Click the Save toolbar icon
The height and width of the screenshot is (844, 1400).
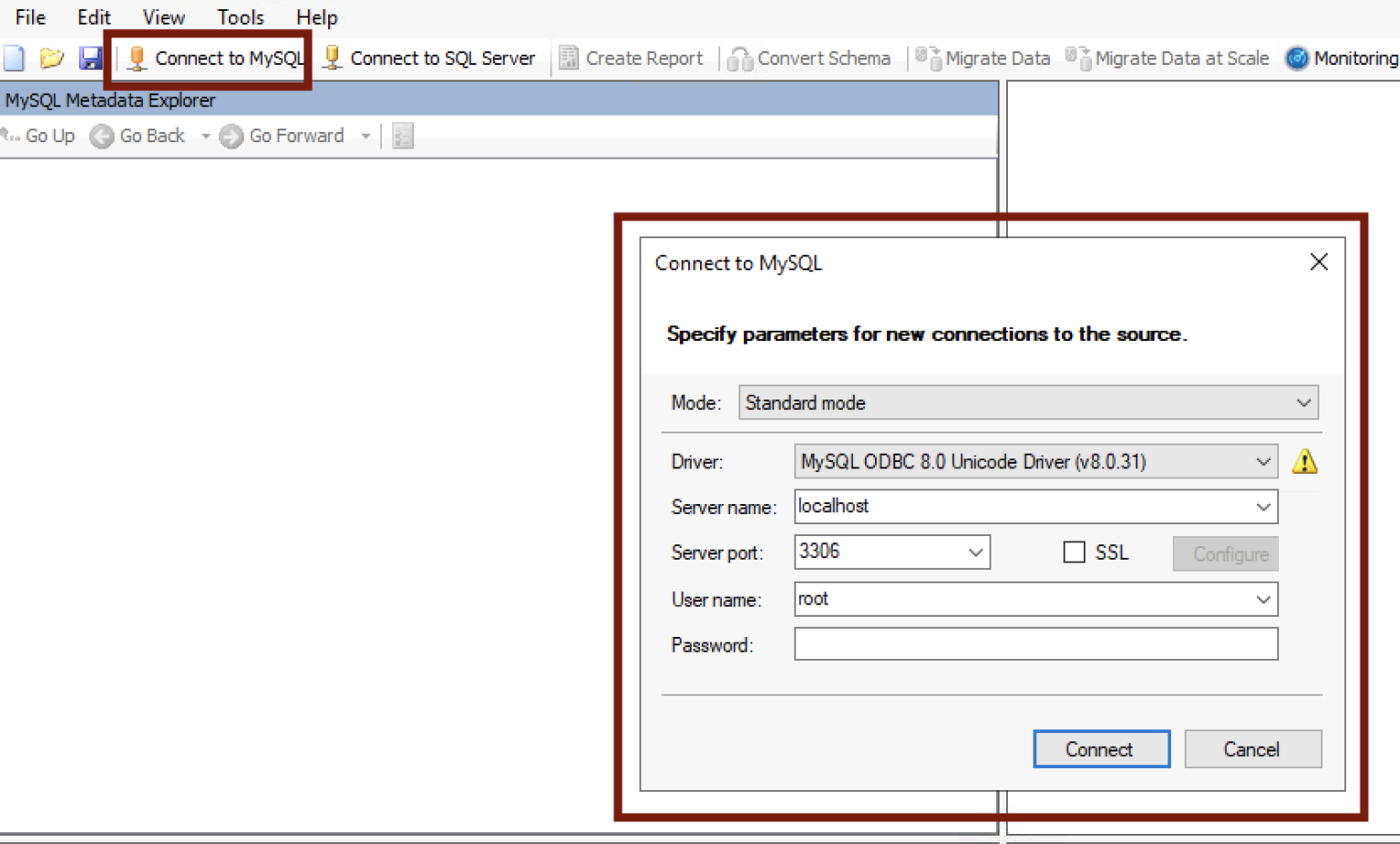point(90,57)
